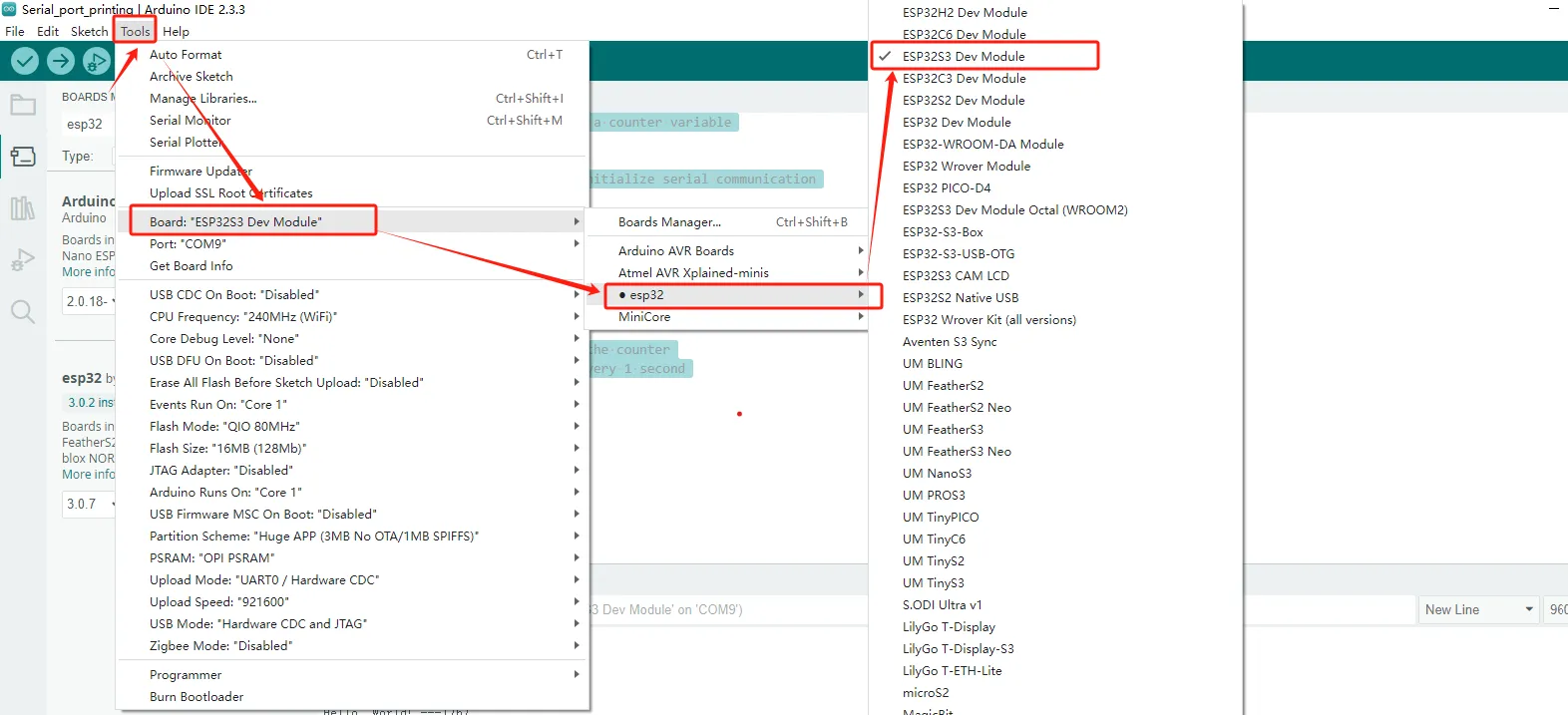Image resolution: width=1568 pixels, height=715 pixels.
Task: Expand CPU Frequency 240MHz submenu
Action: pos(353,317)
